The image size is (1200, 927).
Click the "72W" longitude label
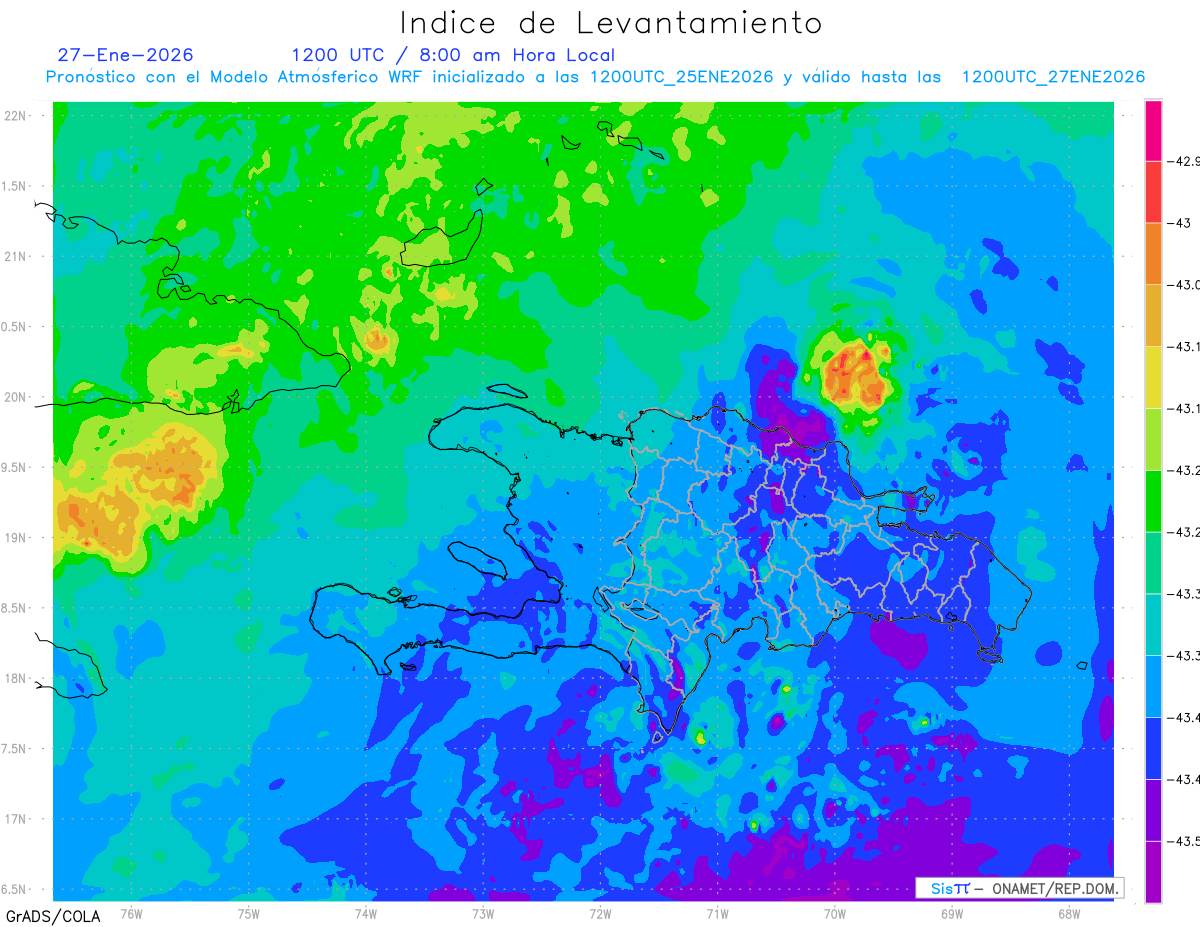[x=600, y=913]
